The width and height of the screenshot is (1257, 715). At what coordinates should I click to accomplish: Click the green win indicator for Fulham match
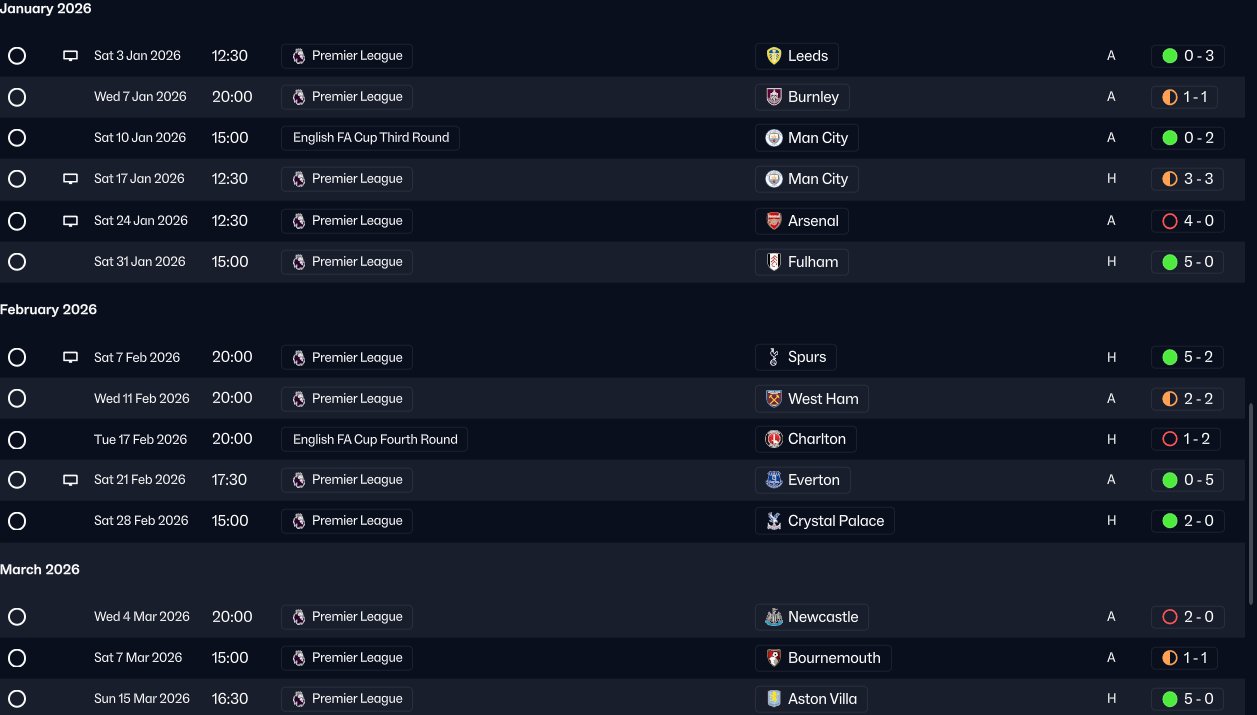1170,262
